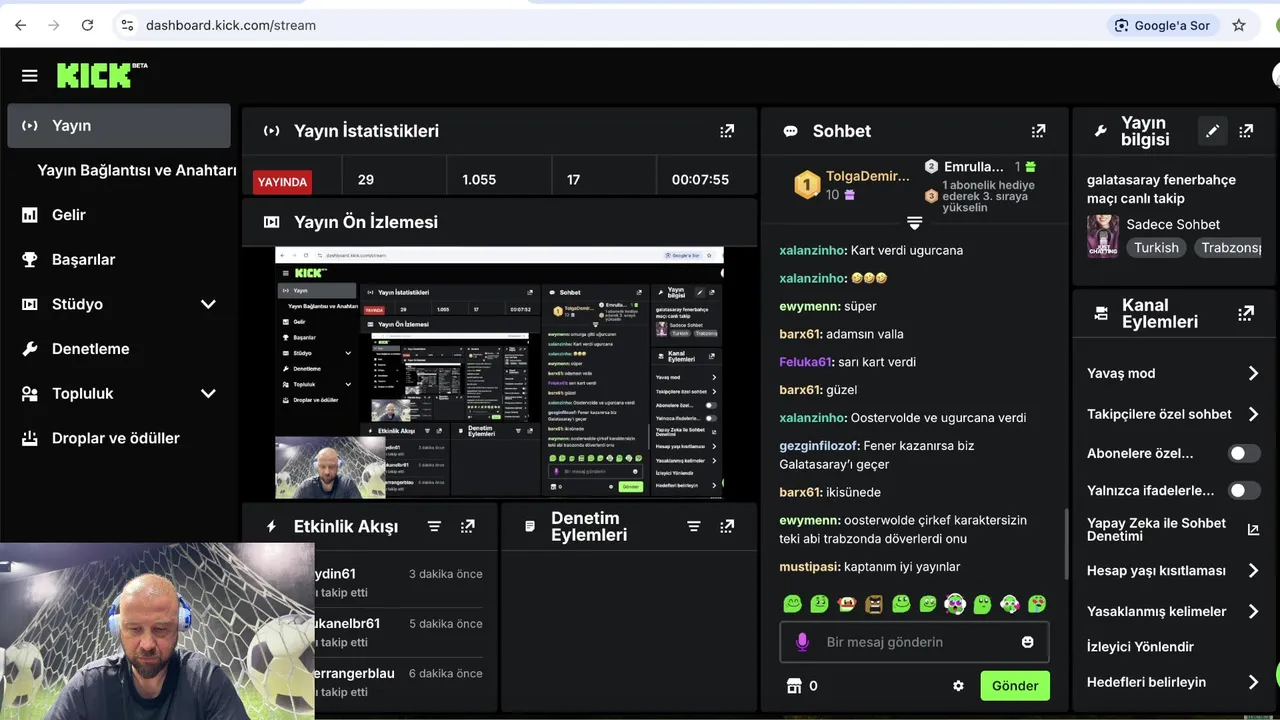Click the Trabzonspor tag
This screenshot has width=1280, height=720.
[1228, 247]
